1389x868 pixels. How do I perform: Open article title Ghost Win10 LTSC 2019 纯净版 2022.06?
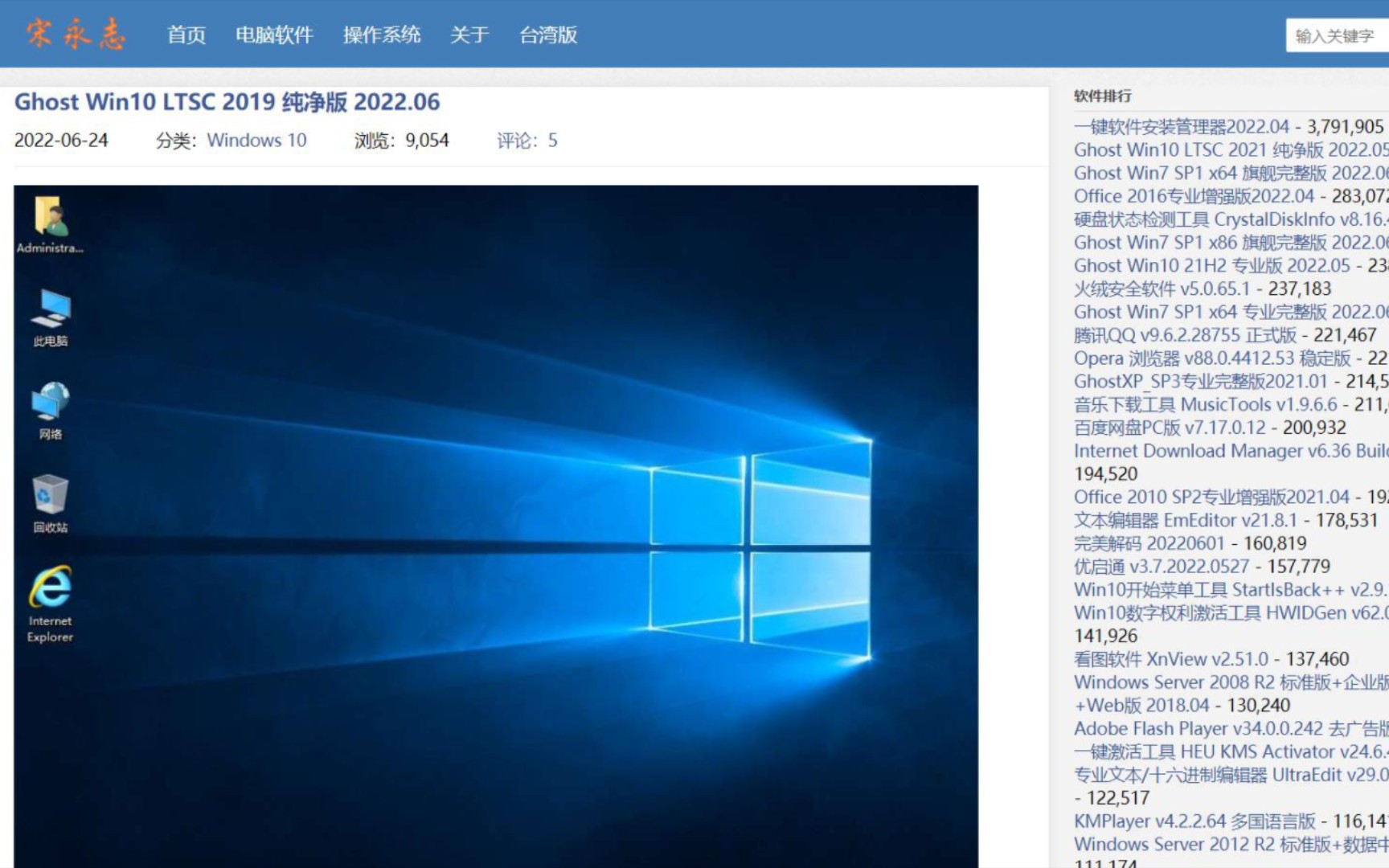point(227,102)
